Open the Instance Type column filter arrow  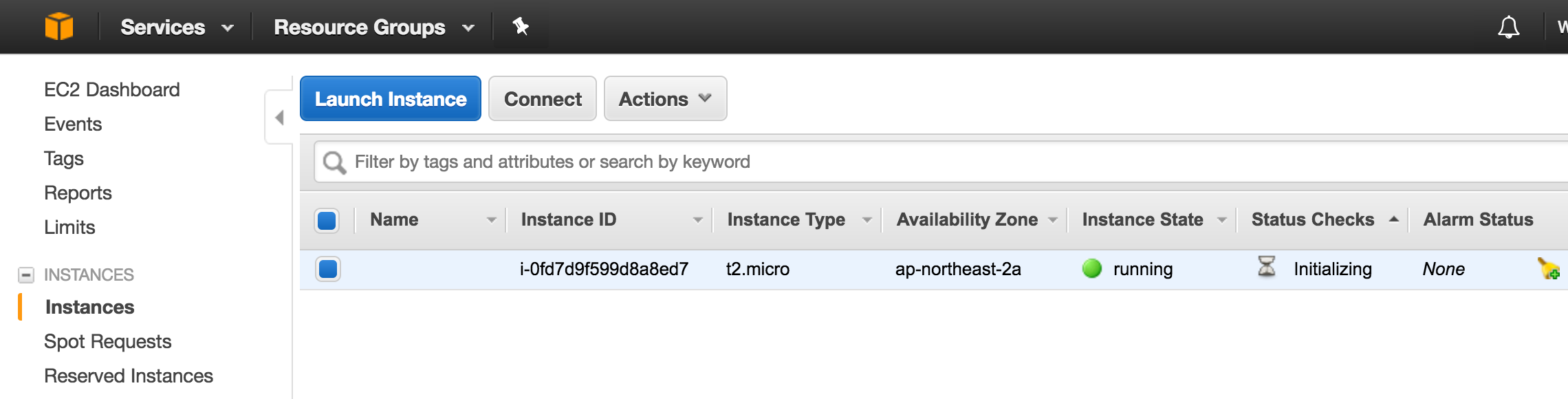click(867, 220)
